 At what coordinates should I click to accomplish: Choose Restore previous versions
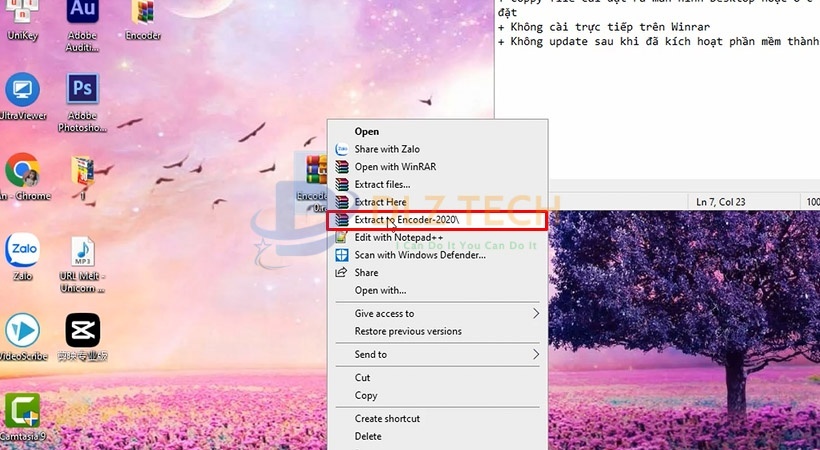(x=437, y=331)
